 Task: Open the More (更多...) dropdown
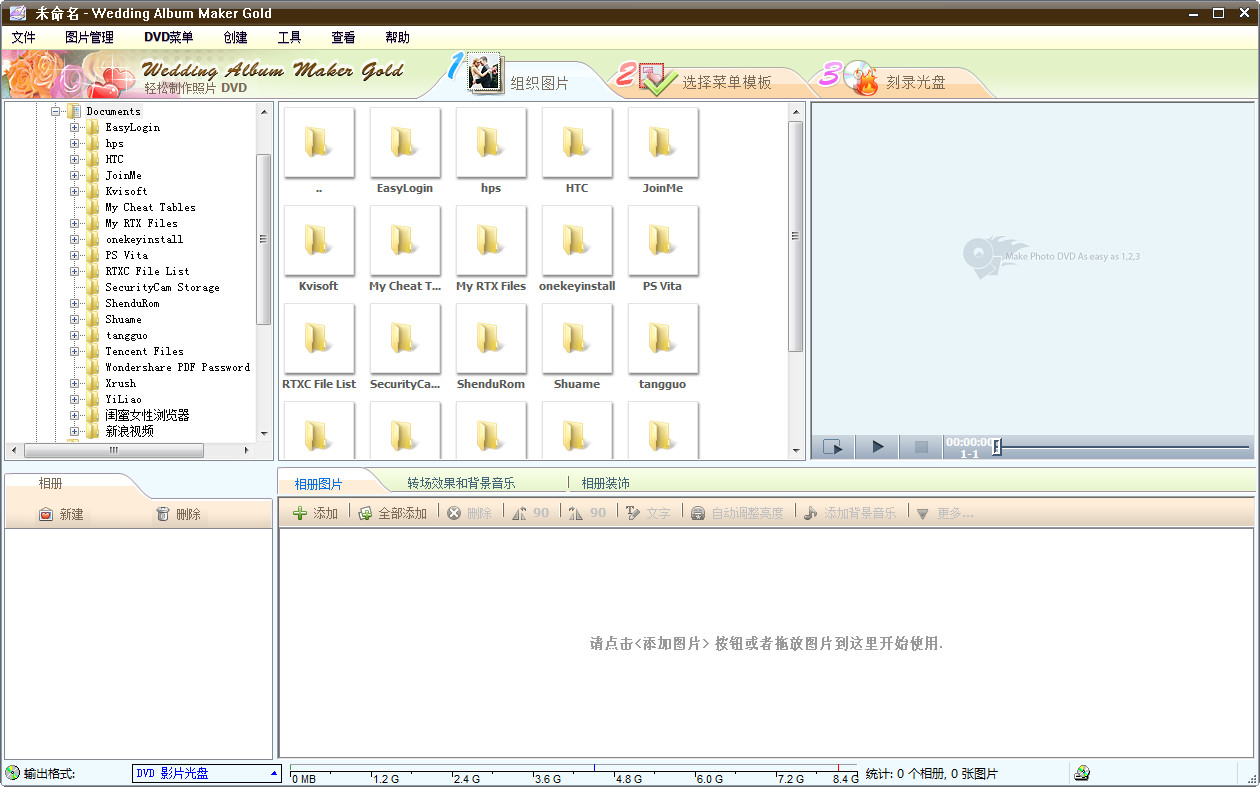(x=945, y=513)
